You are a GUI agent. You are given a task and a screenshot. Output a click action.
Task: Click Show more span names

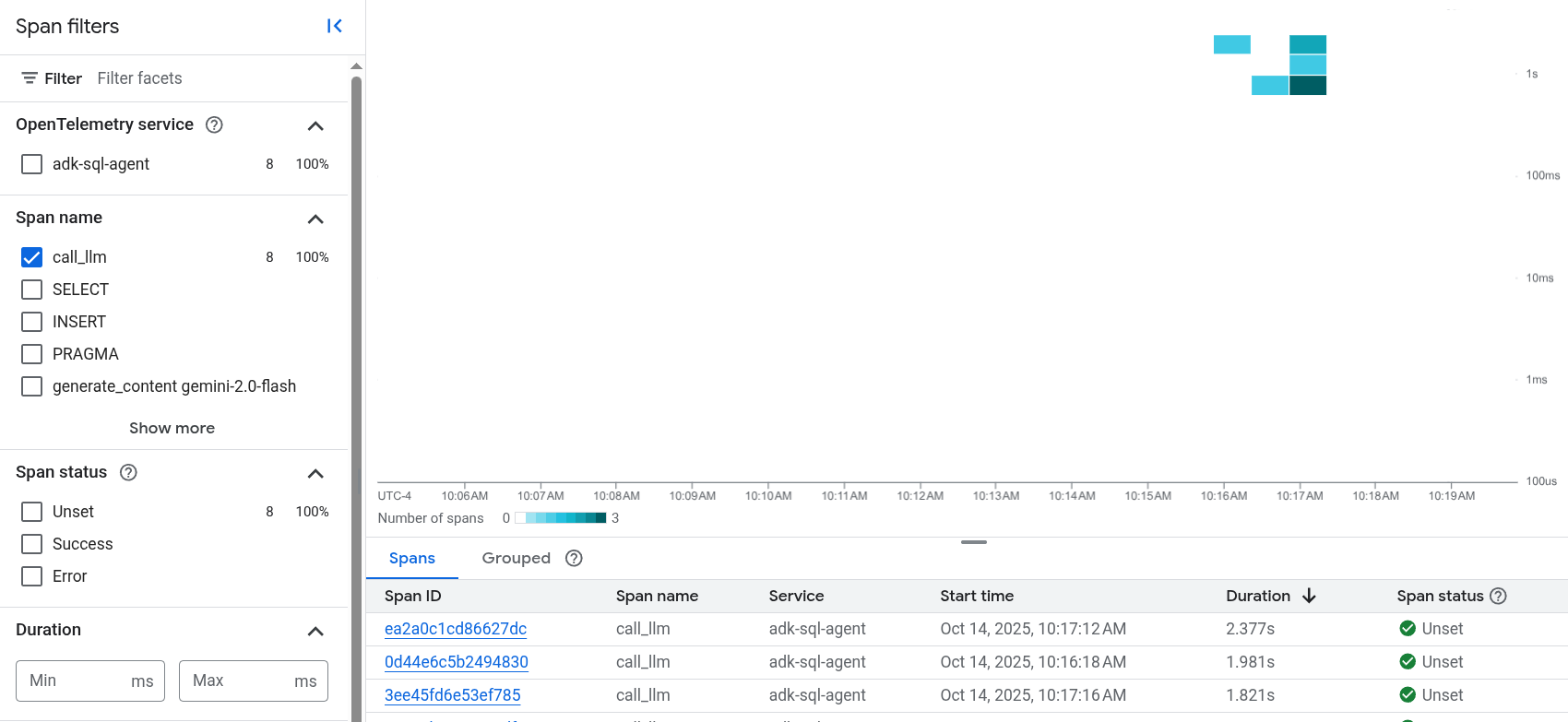coord(172,428)
